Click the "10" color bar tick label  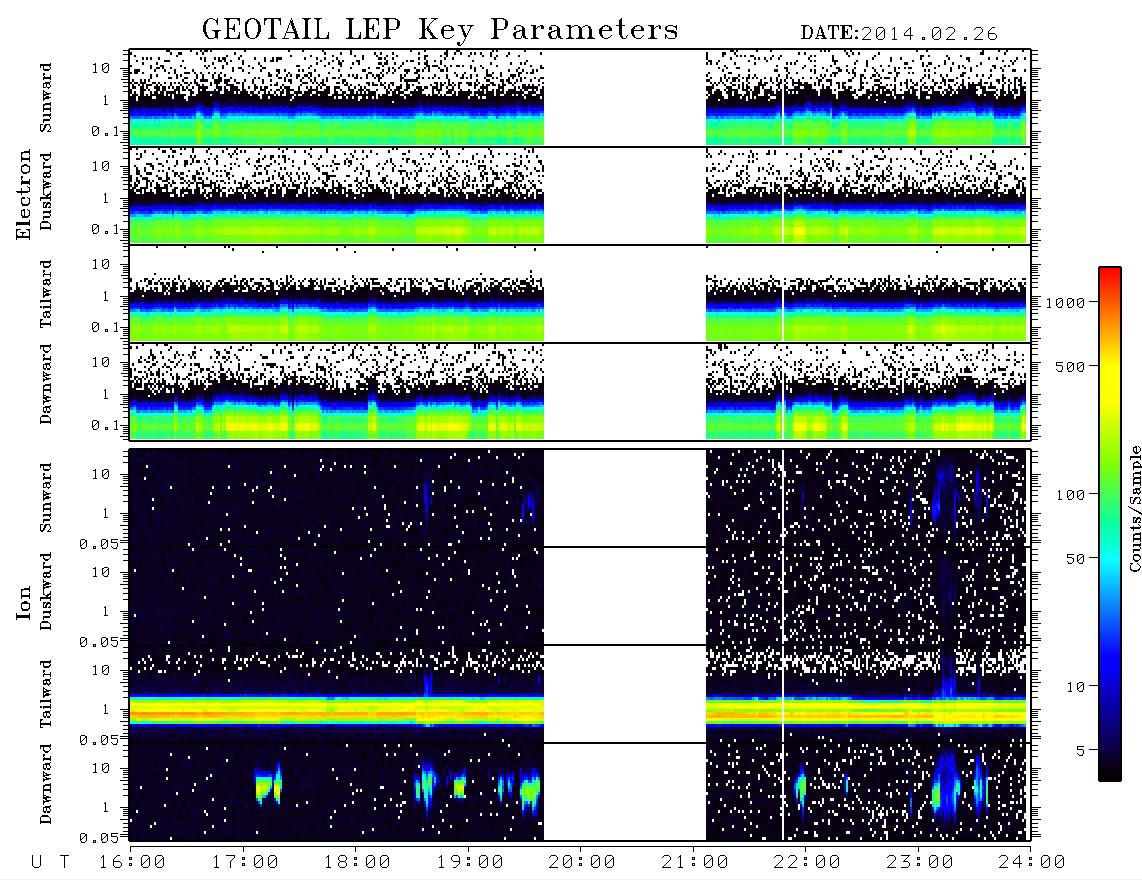coord(1076,687)
